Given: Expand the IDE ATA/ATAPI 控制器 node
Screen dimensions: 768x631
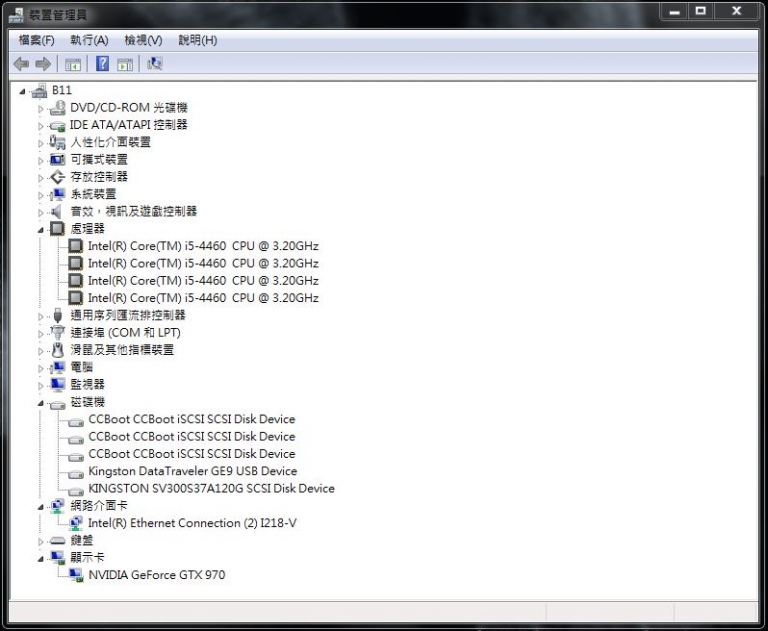Looking at the screenshot, I should [x=41, y=126].
